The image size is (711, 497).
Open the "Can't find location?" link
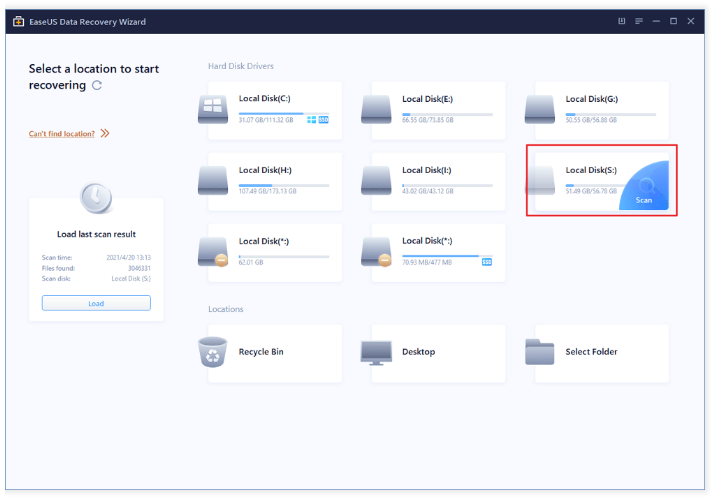tap(62, 133)
